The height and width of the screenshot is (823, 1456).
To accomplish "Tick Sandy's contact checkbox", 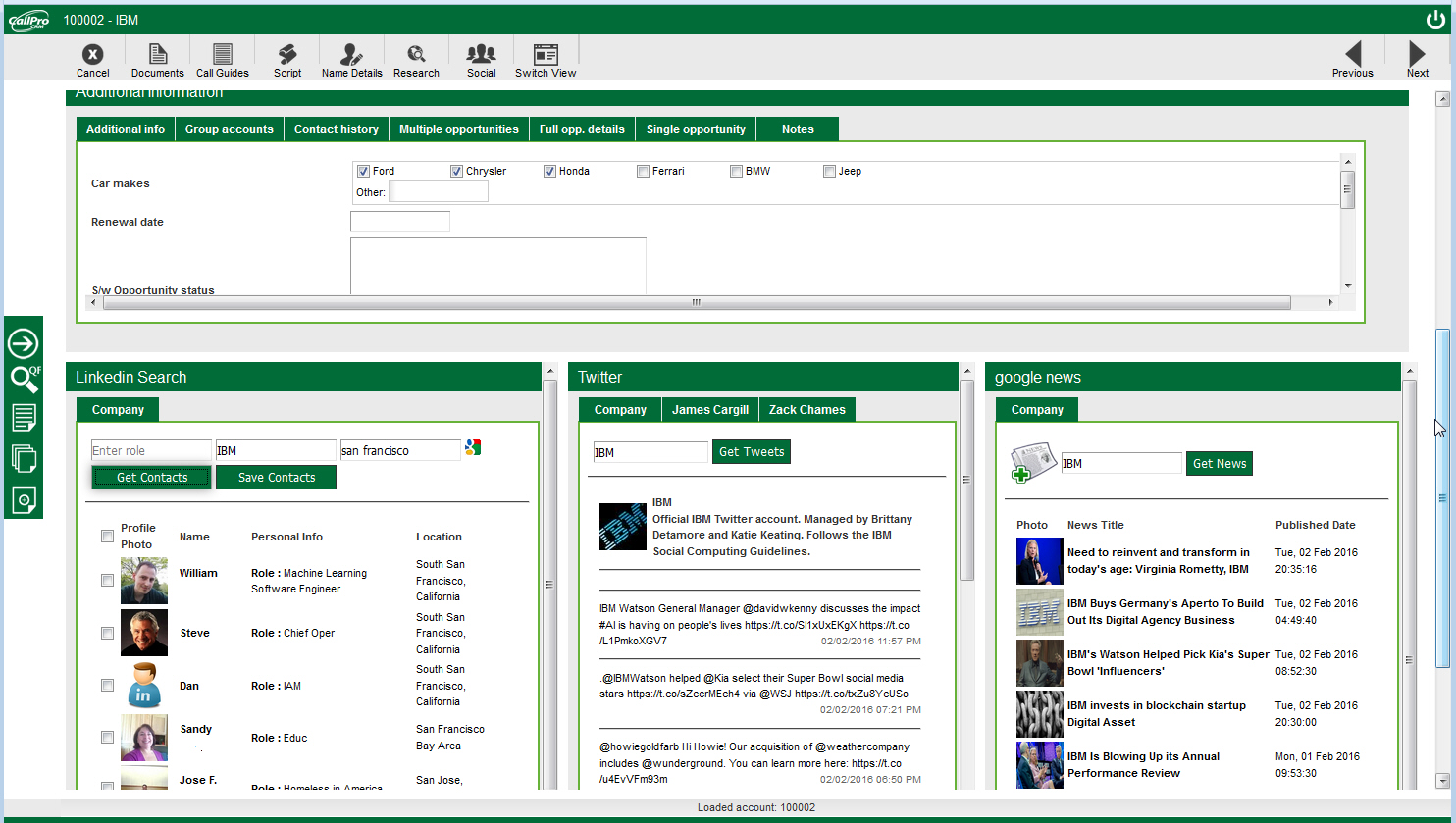I will [107, 738].
